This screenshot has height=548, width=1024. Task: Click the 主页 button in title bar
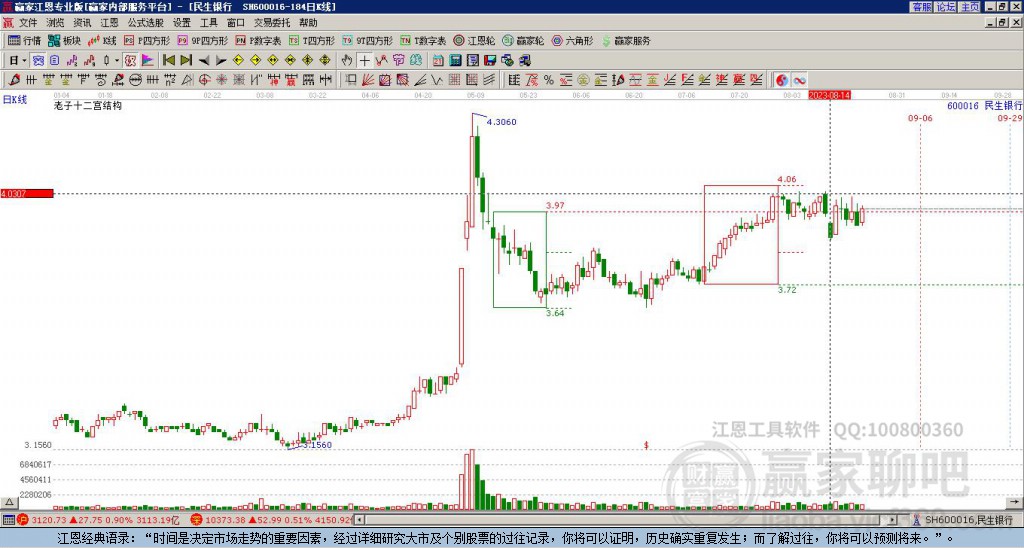tap(970, 7)
